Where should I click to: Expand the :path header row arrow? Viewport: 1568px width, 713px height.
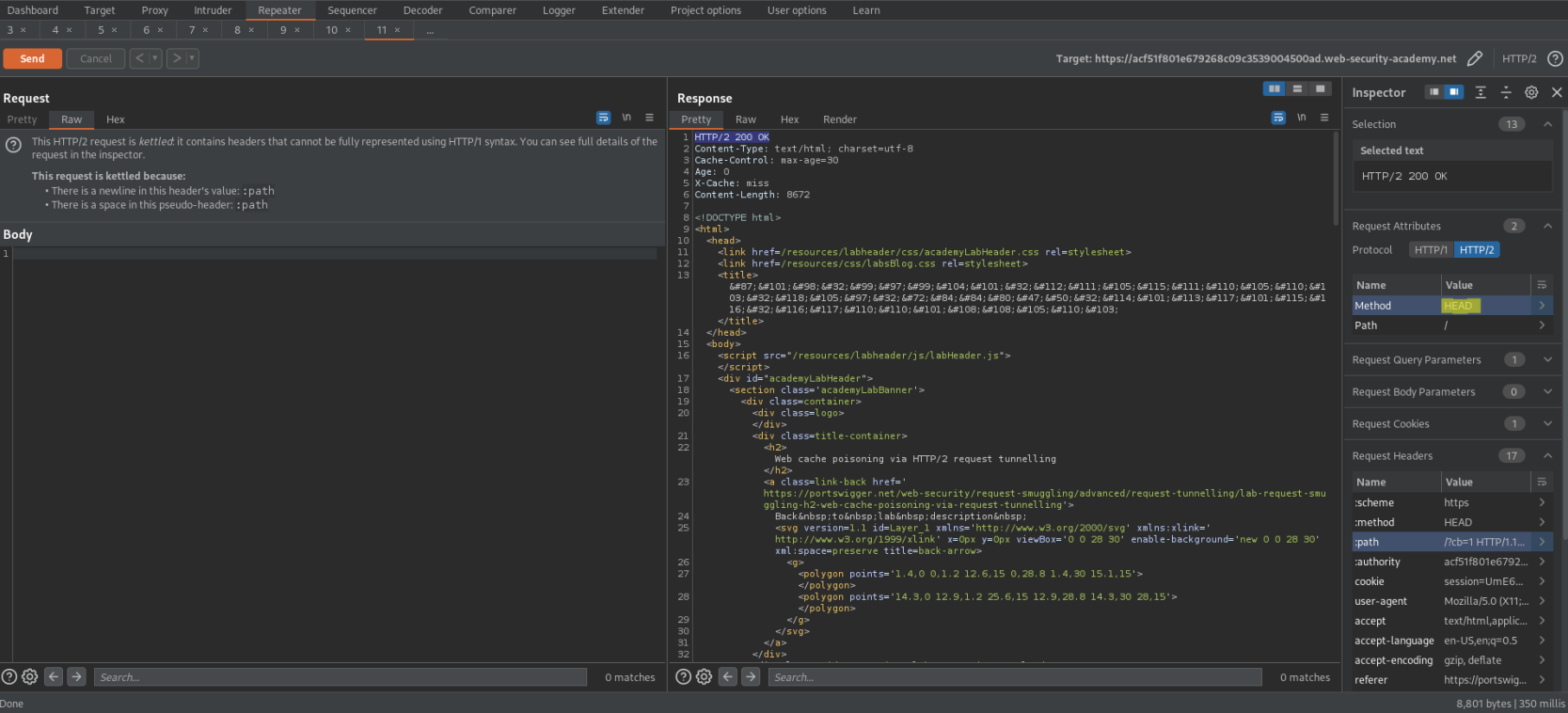pyautogui.click(x=1542, y=542)
